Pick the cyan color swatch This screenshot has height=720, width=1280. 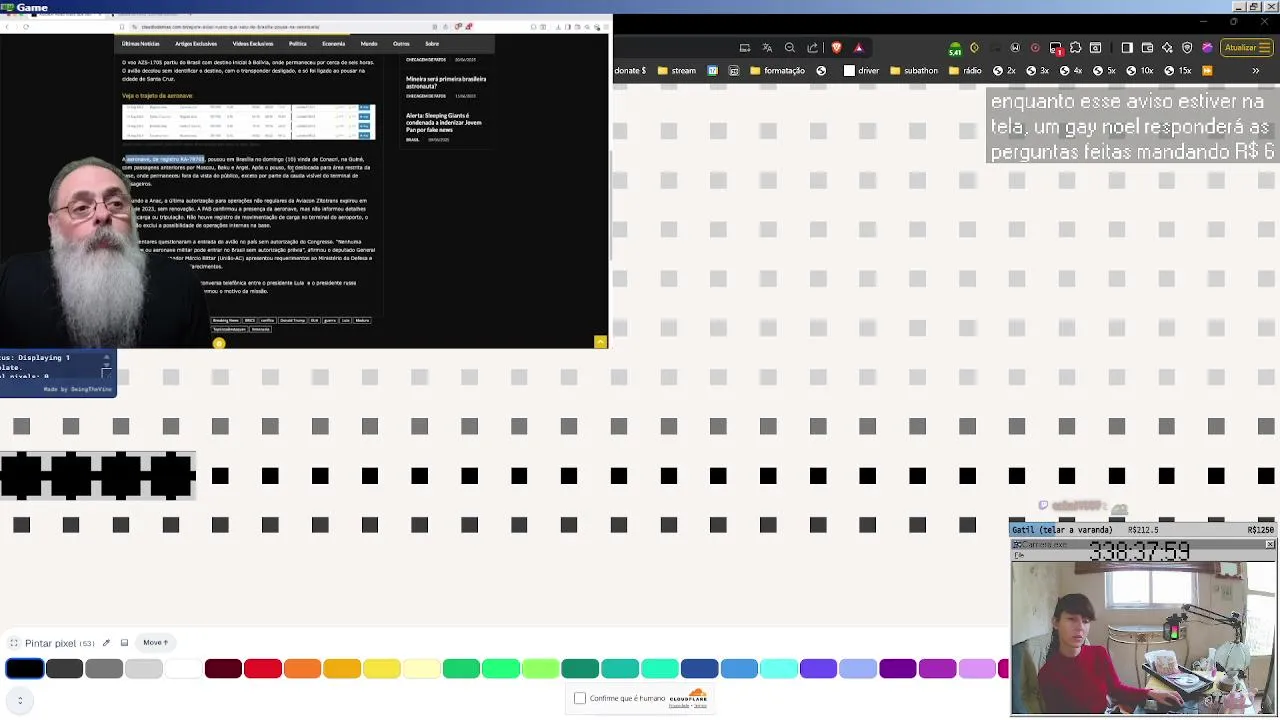click(779, 668)
